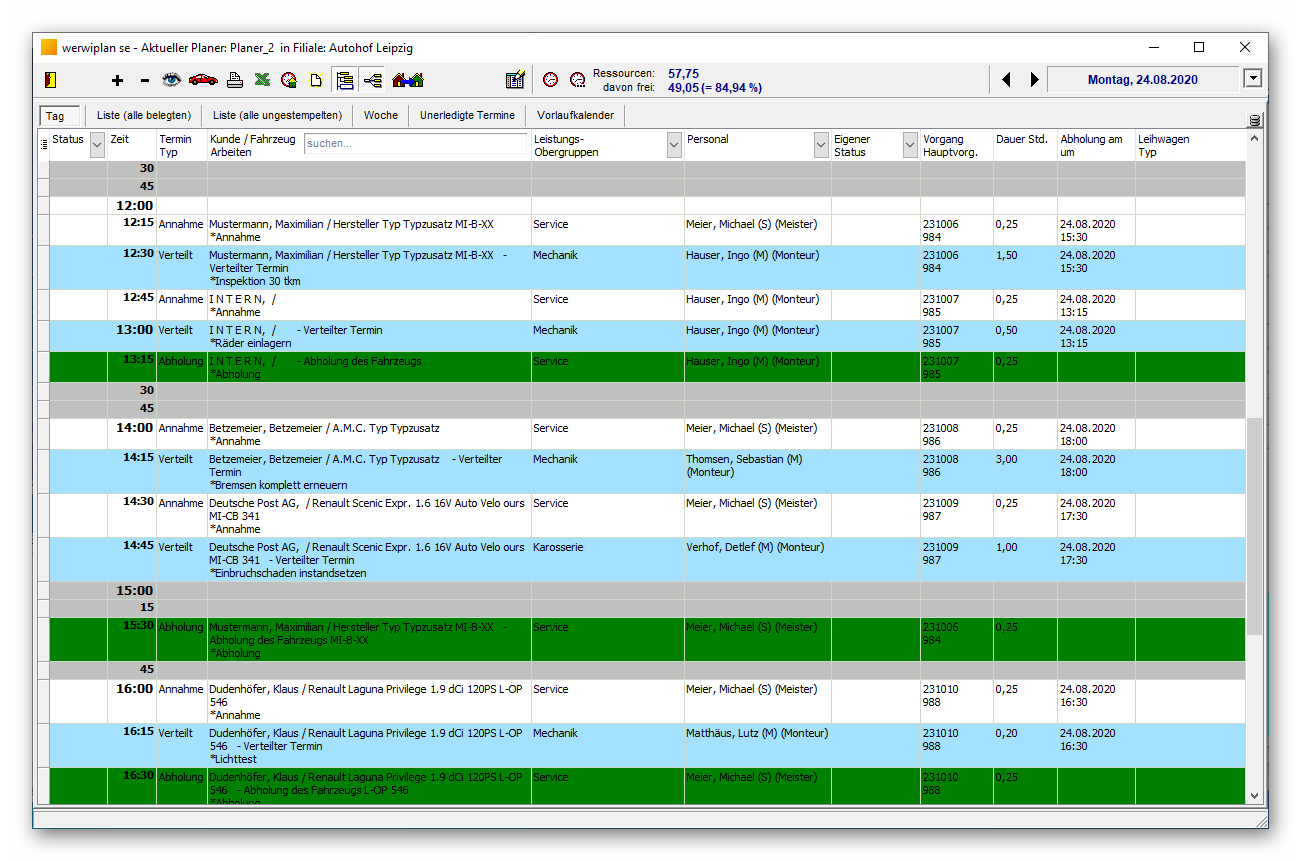This screenshot has height=861, width=1301.
Task: Switch to the Woche tab
Action: coord(381,115)
